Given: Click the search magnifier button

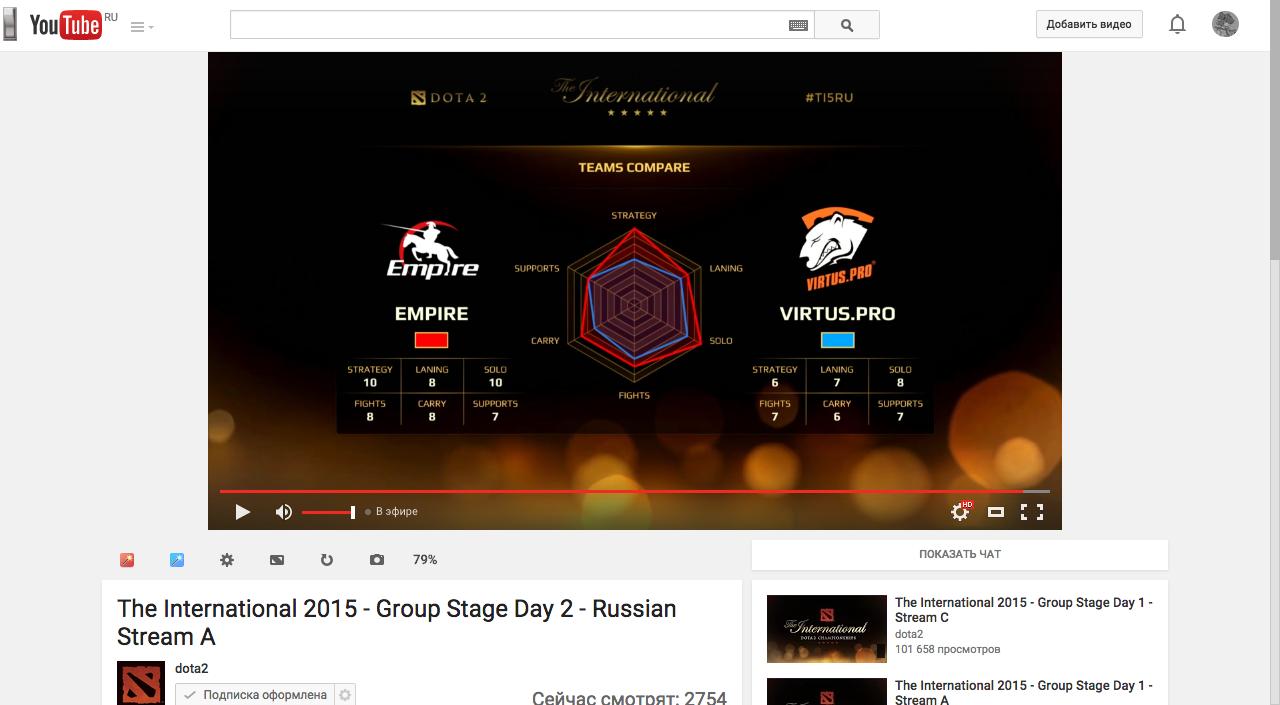Looking at the screenshot, I should point(847,25).
